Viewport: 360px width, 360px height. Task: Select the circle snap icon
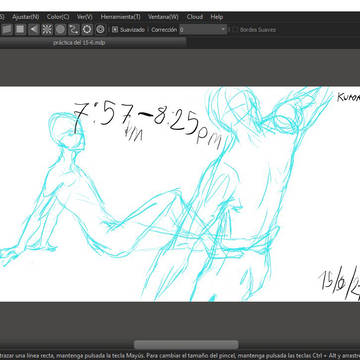coord(60,29)
